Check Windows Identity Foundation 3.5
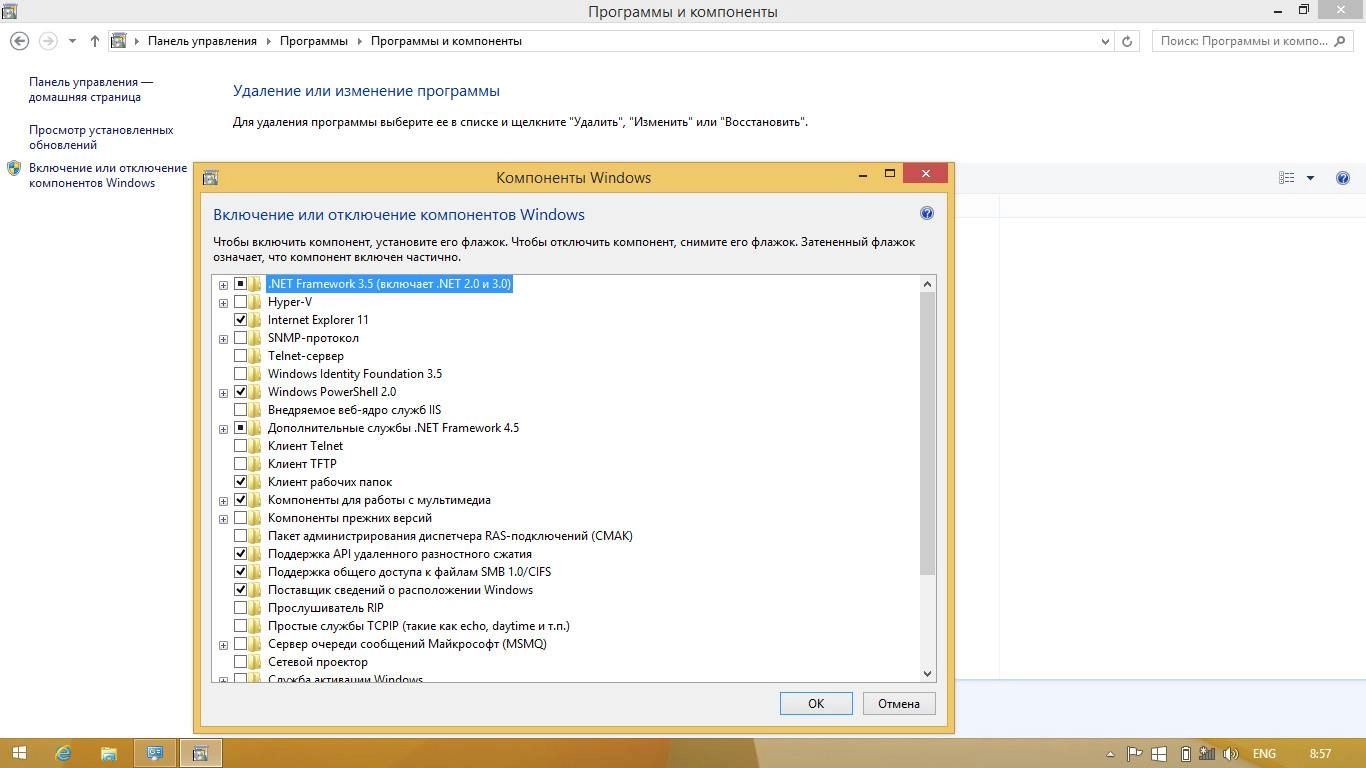The image size is (1366, 768). pyautogui.click(x=240, y=374)
